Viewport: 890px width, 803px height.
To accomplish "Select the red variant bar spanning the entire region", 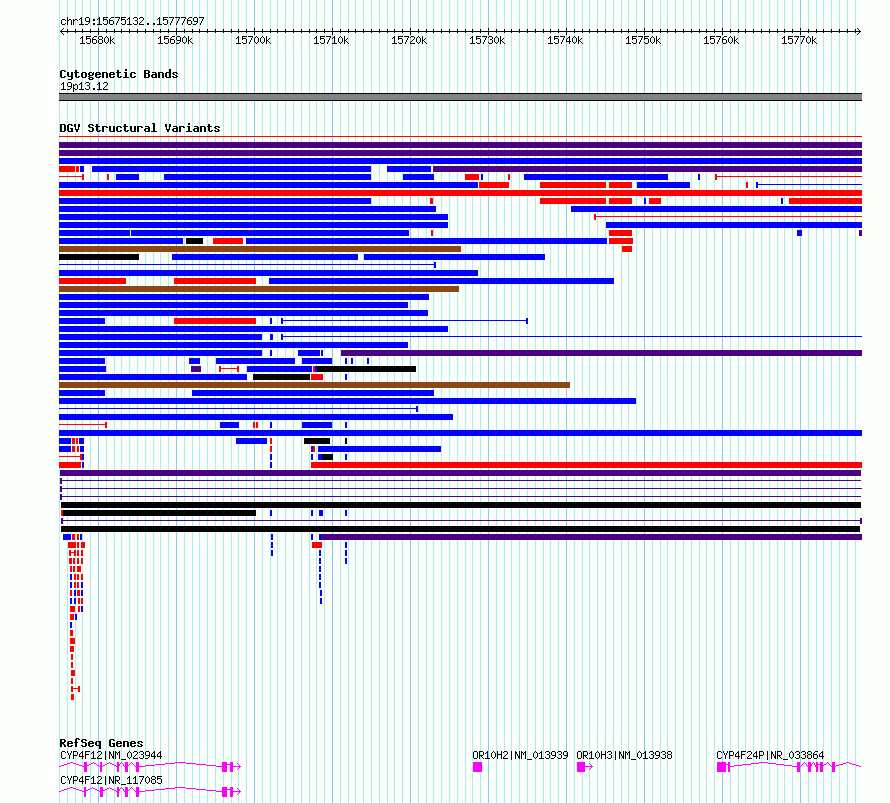I will pos(460,193).
